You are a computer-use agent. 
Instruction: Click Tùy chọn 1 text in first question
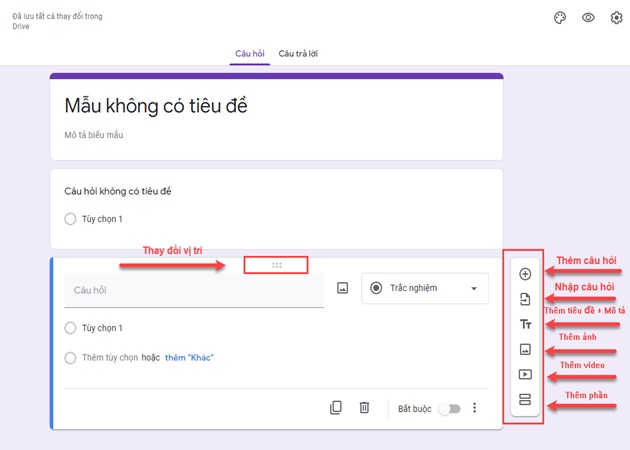click(x=102, y=219)
